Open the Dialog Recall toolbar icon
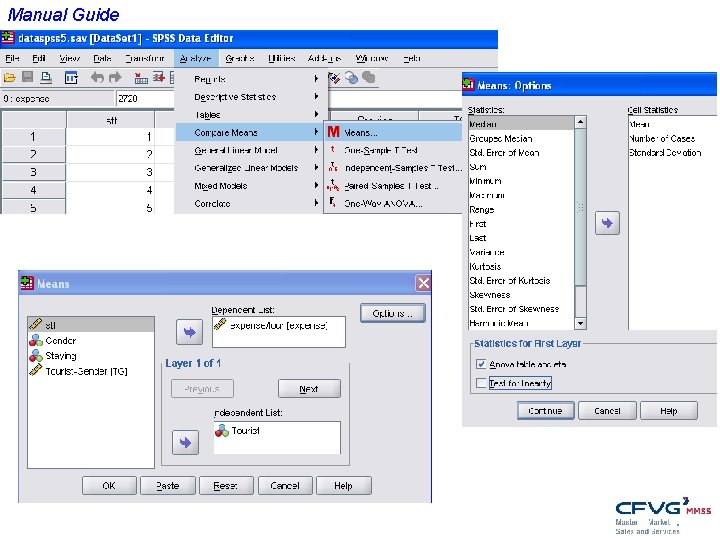Viewport: 720px width, 540px height. (x=71, y=78)
